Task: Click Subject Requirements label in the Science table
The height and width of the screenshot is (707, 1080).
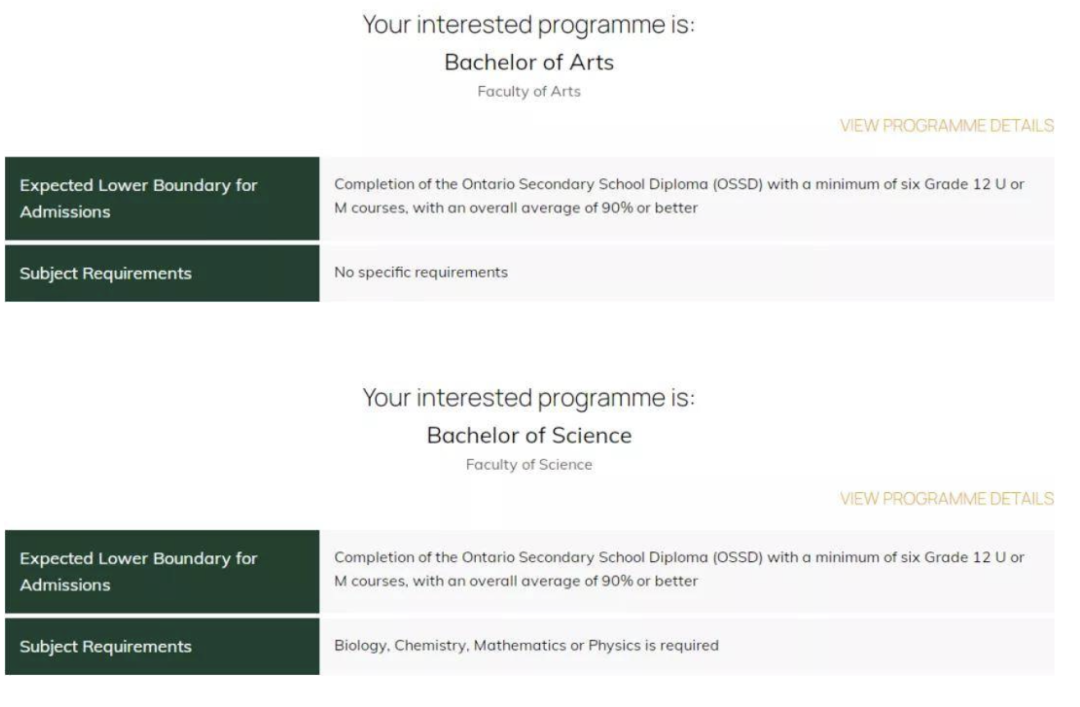Action: tap(106, 646)
